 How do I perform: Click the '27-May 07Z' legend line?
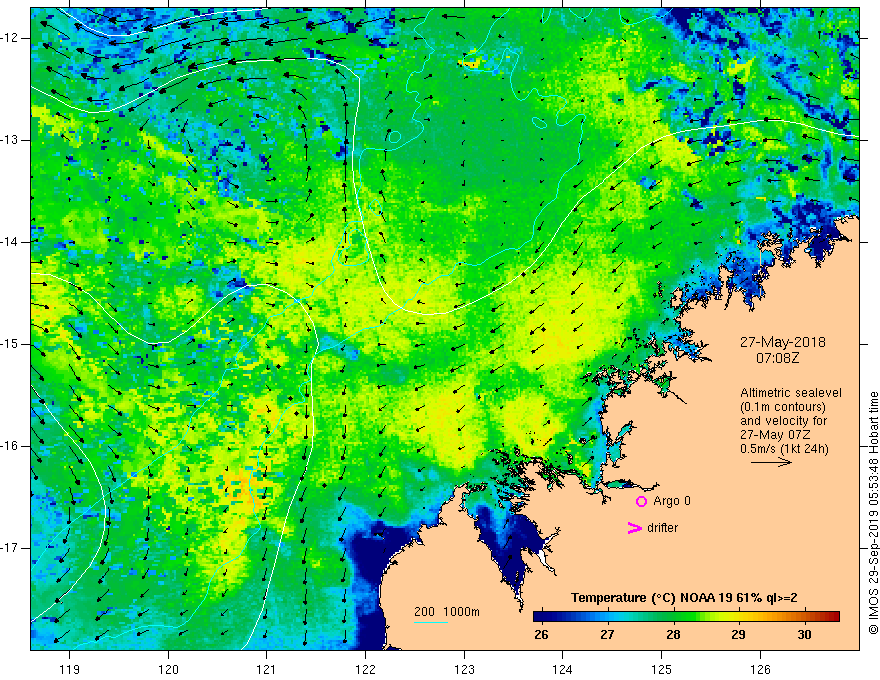click(774, 435)
